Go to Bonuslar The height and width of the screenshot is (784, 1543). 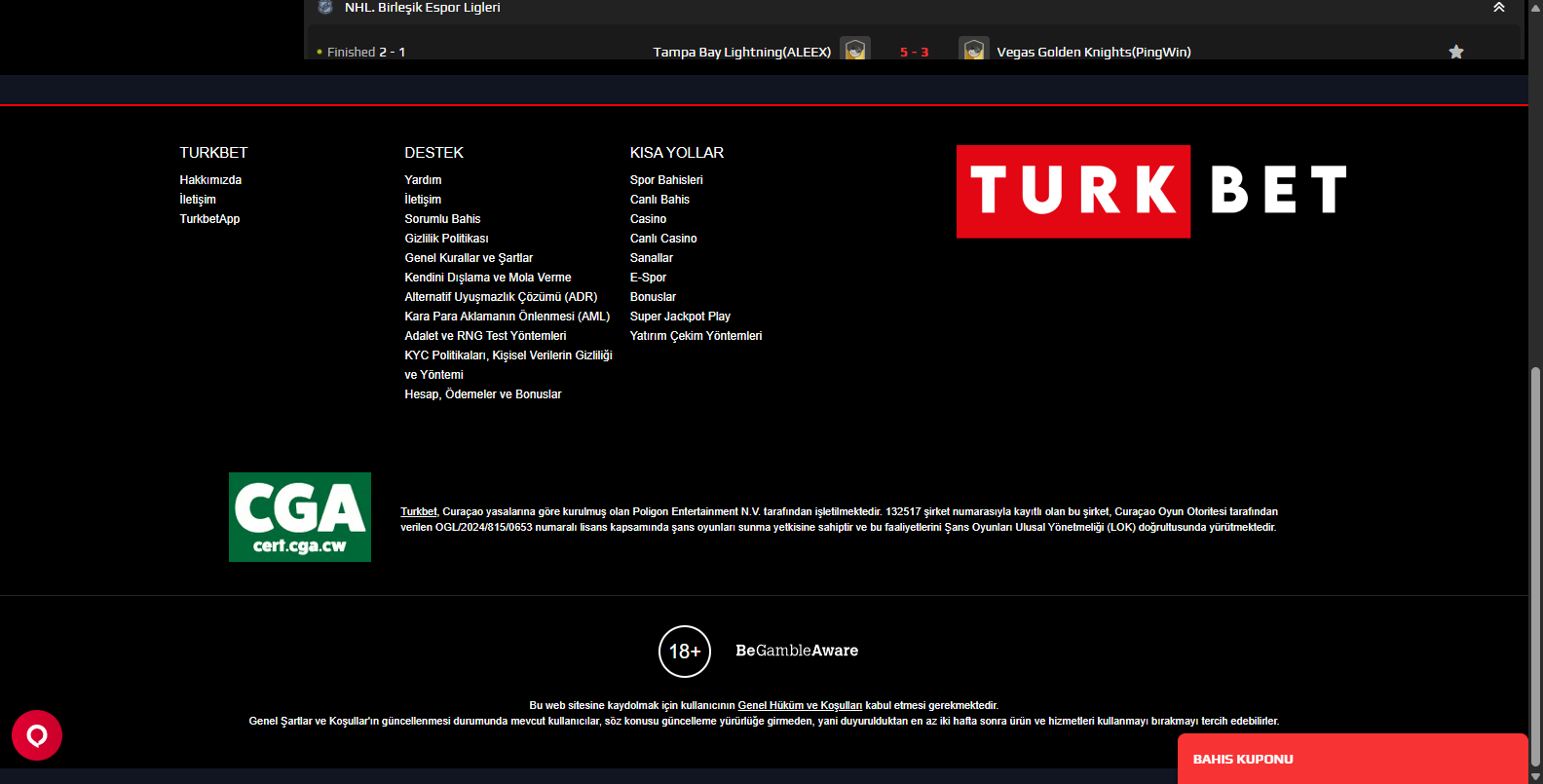pyautogui.click(x=653, y=297)
